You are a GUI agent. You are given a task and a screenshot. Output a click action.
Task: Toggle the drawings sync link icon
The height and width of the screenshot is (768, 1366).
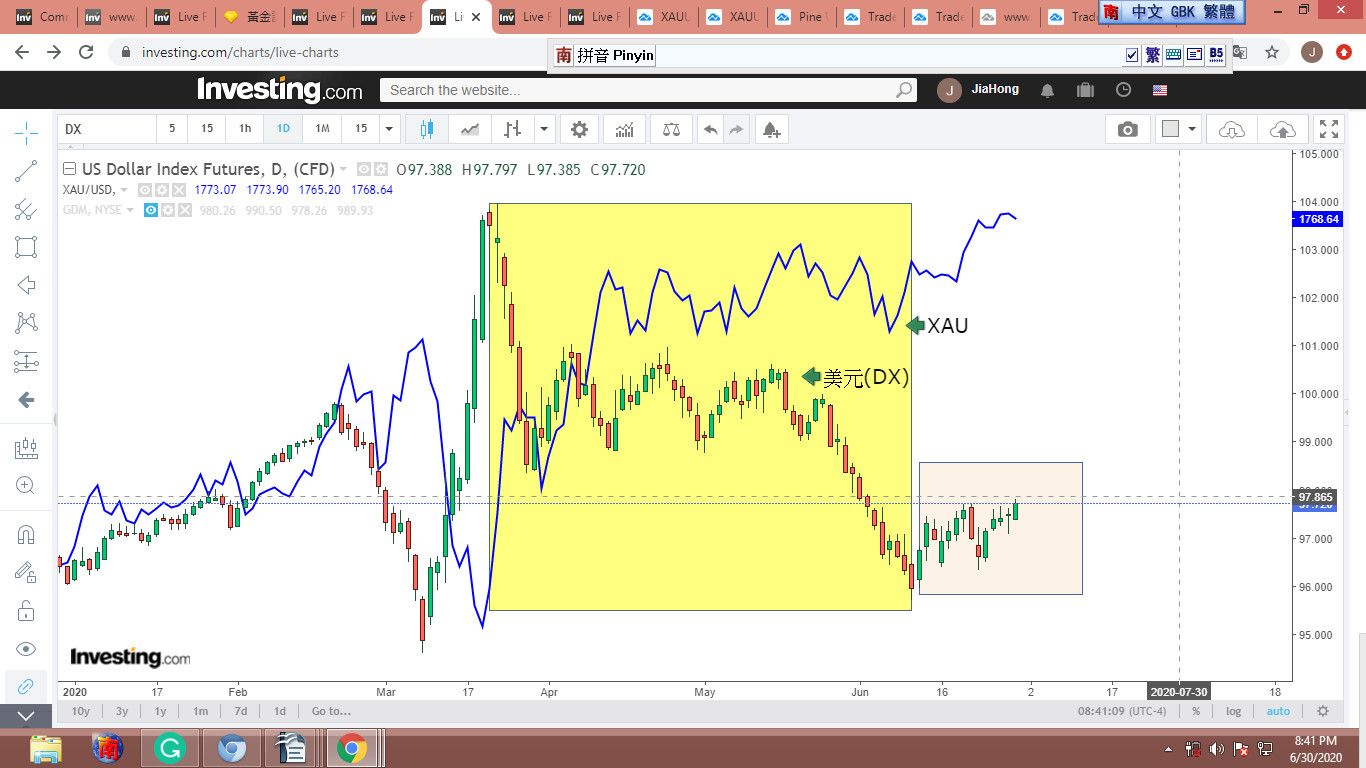(x=26, y=686)
